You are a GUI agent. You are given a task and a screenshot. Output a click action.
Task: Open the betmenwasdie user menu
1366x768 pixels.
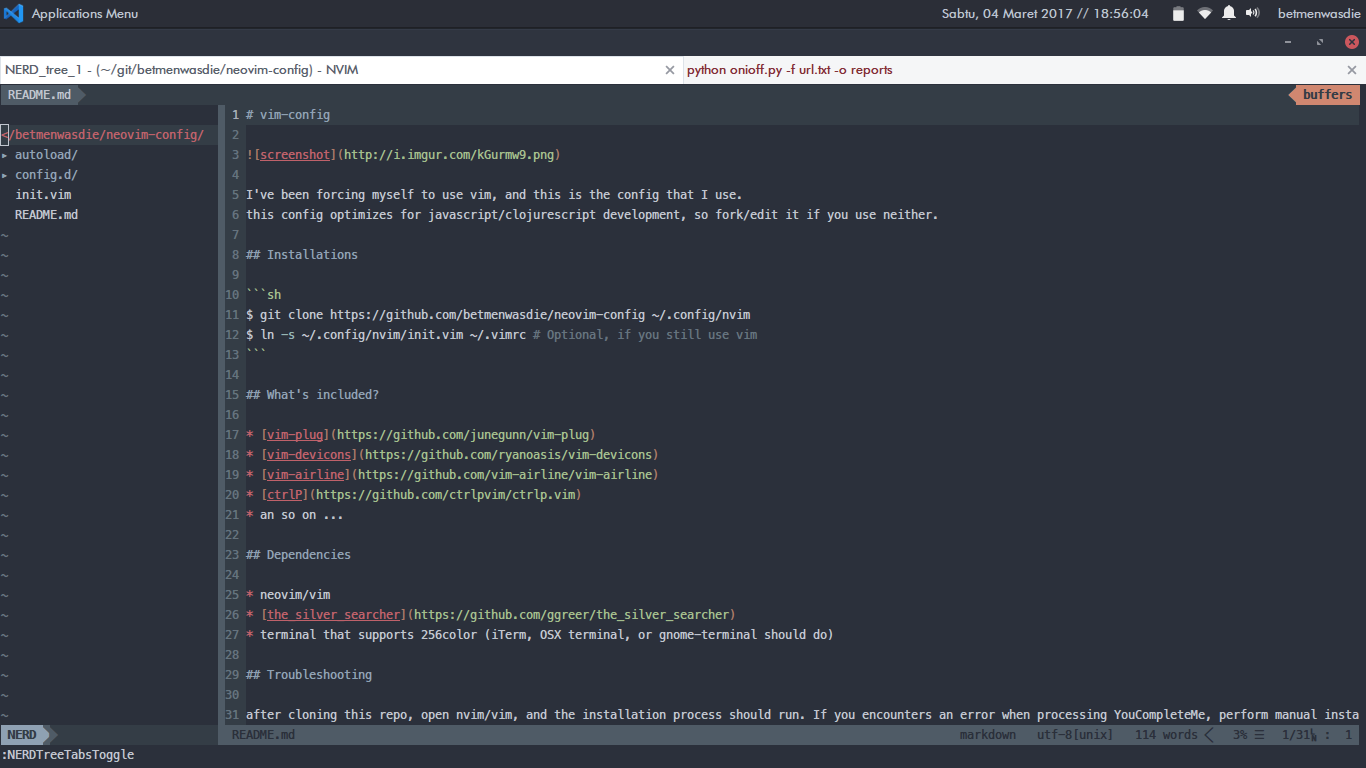[x=1319, y=14]
